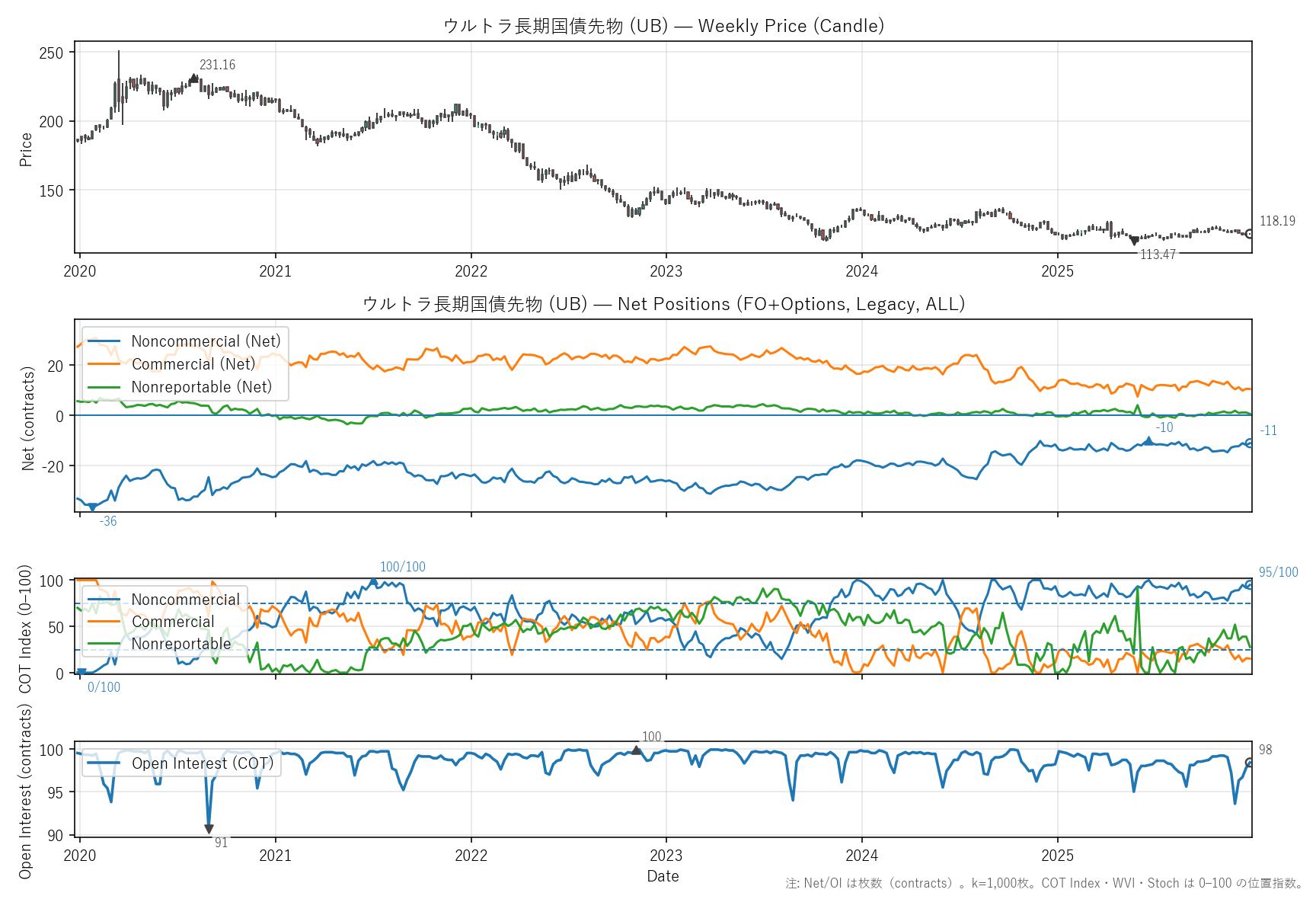Select the Open Interest peak marker at 100
Viewport: 1316px width, 899px height.
tap(637, 750)
